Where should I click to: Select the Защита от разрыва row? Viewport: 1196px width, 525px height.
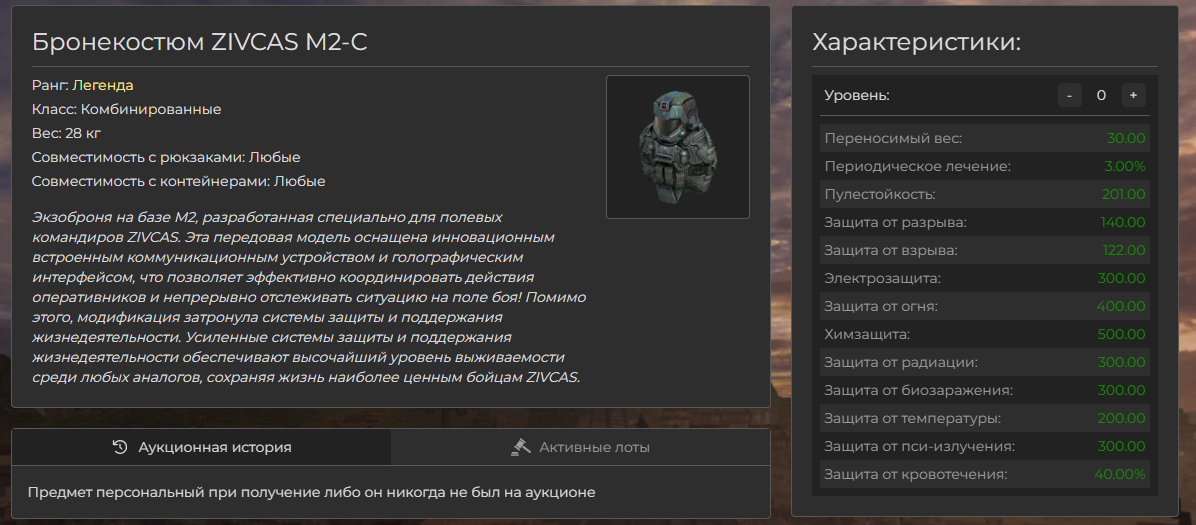985,222
